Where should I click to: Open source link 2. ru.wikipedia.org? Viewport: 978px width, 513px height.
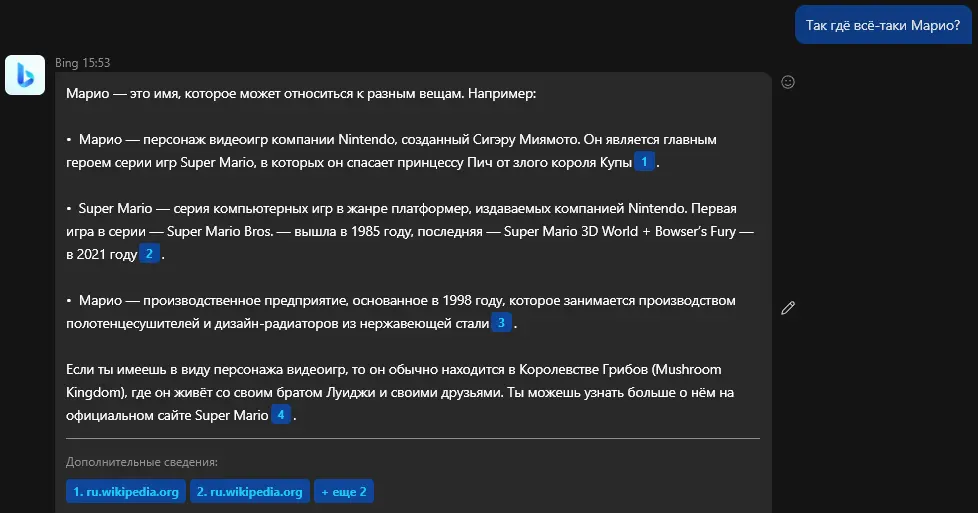coord(249,491)
